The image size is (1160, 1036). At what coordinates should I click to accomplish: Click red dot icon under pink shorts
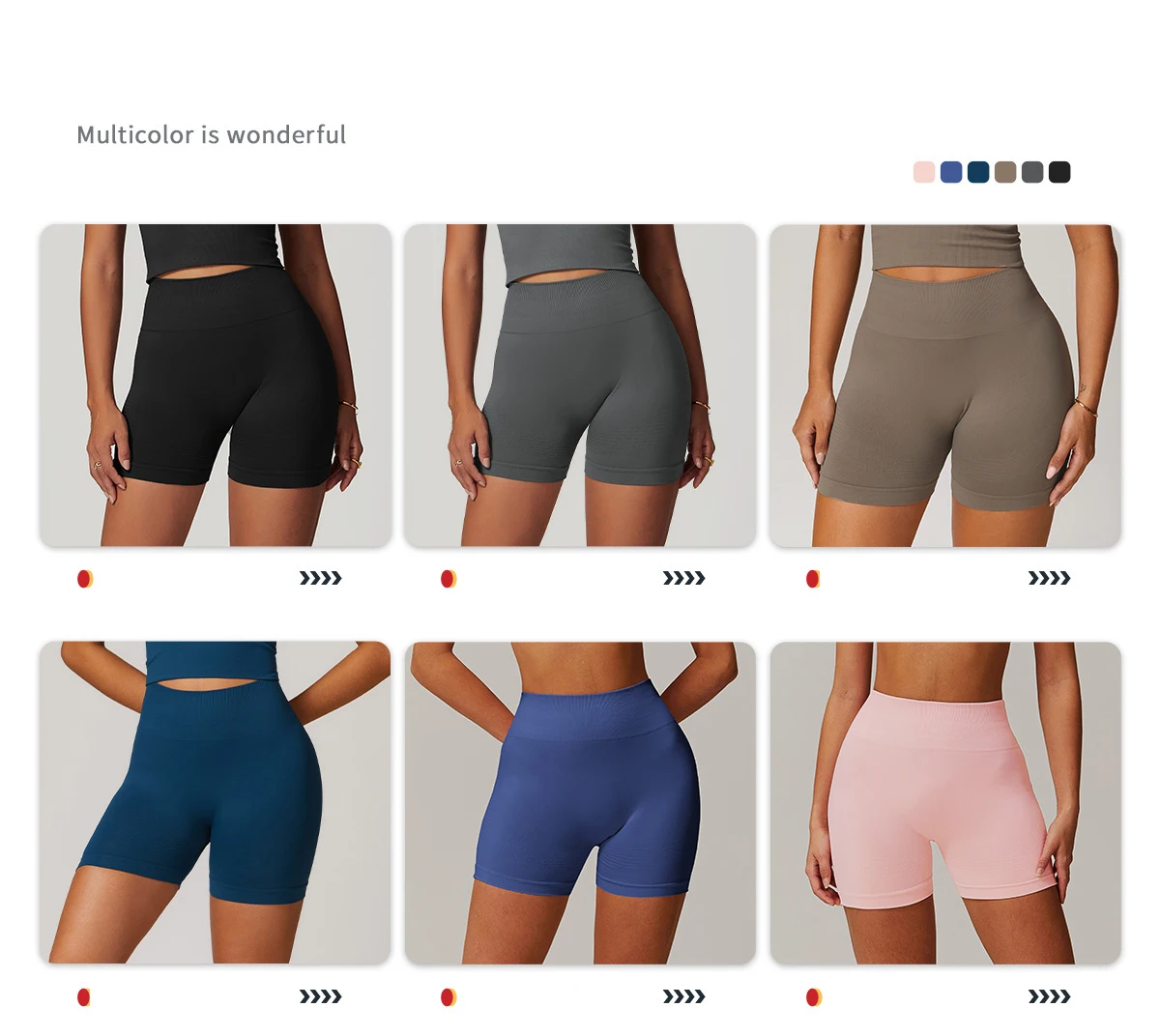point(814,996)
